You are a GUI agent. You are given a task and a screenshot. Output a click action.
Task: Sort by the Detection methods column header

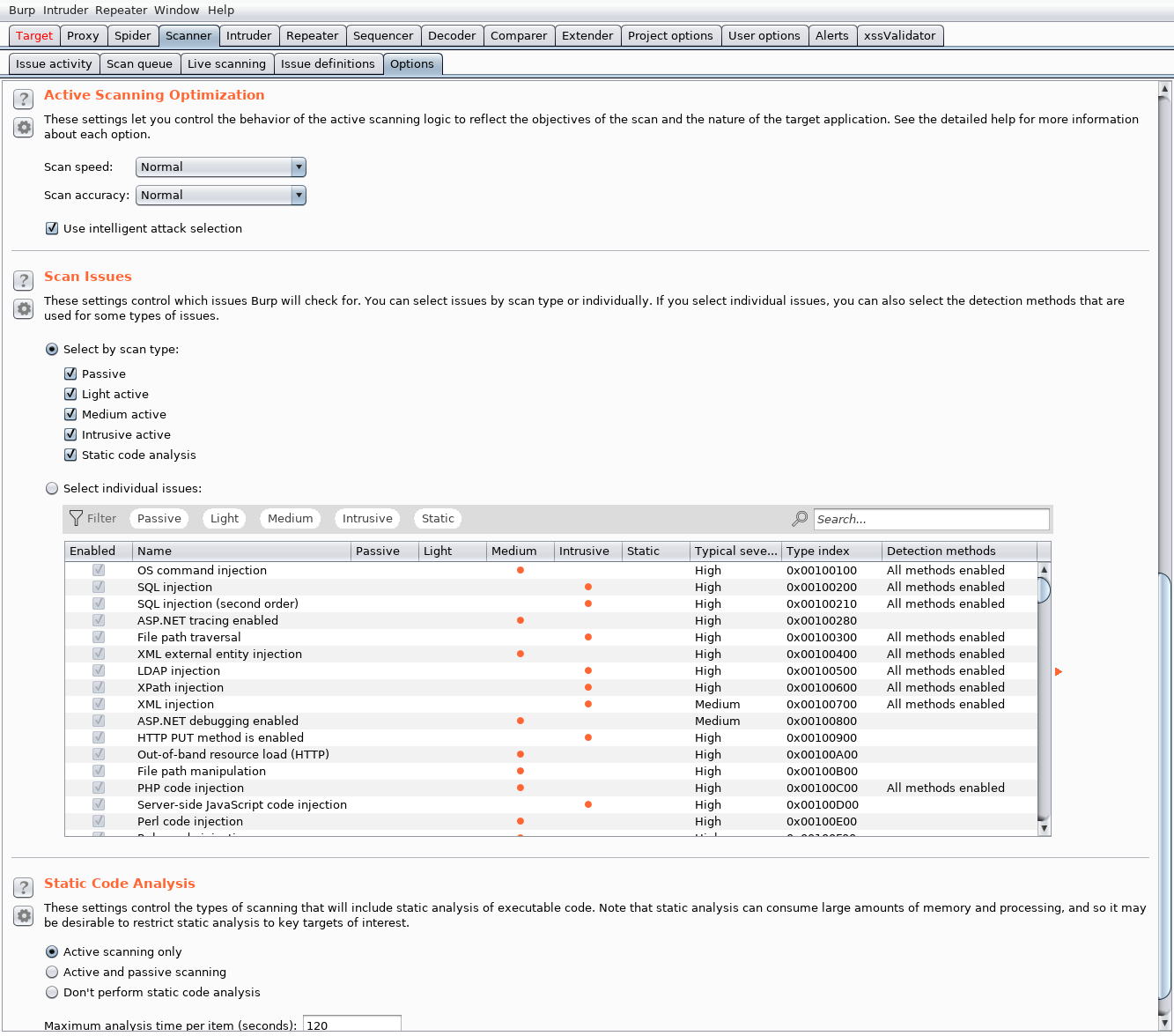coord(959,551)
